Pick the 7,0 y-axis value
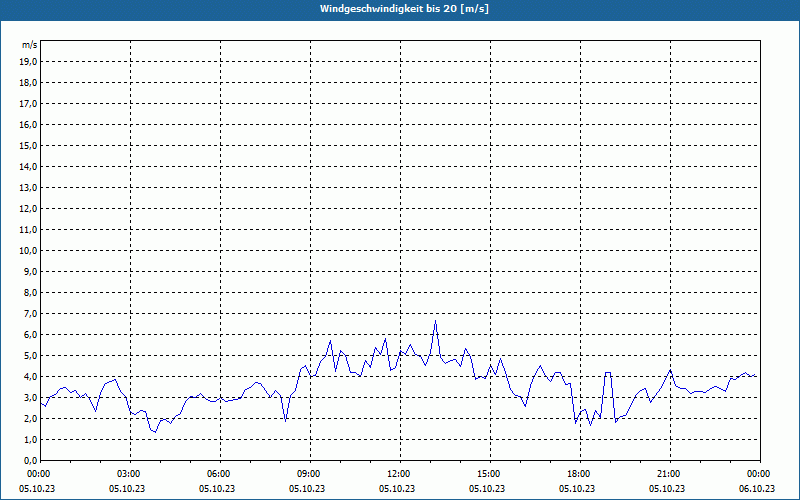800x500 pixels. point(30,313)
